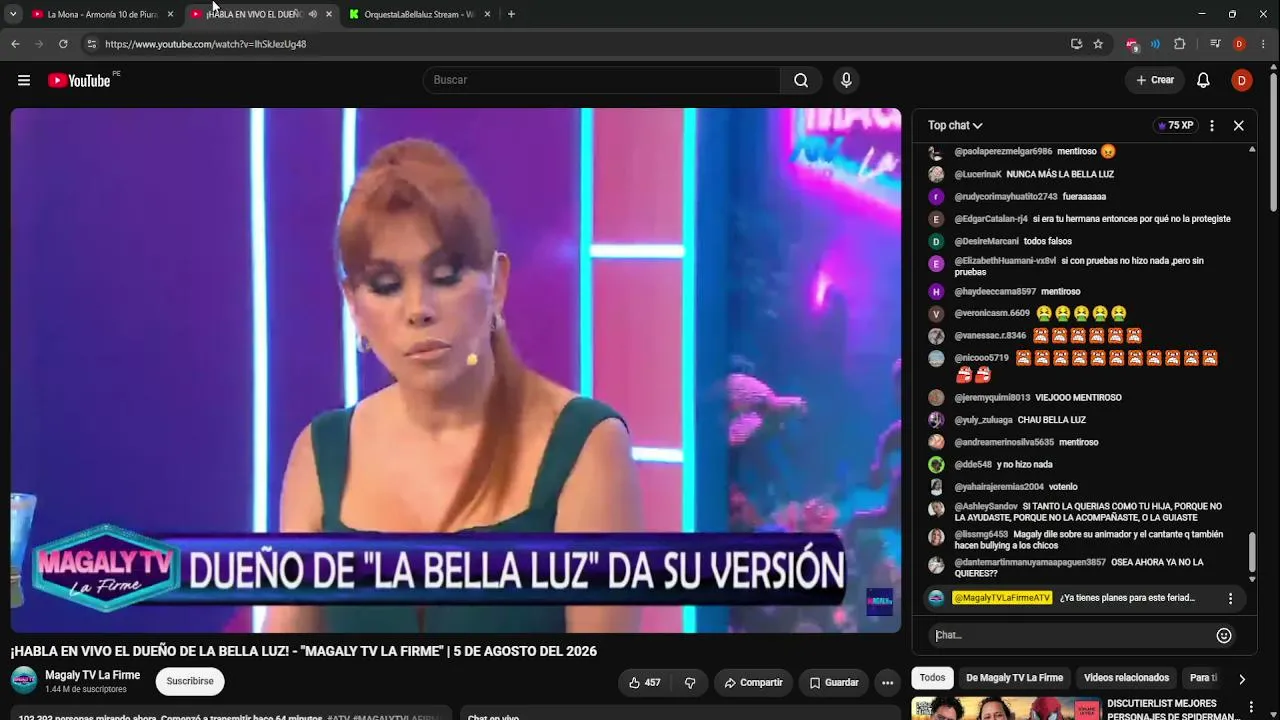Image resolution: width=1280 pixels, height=720 pixels.
Task: Close the La Mona tab
Action: 170,14
